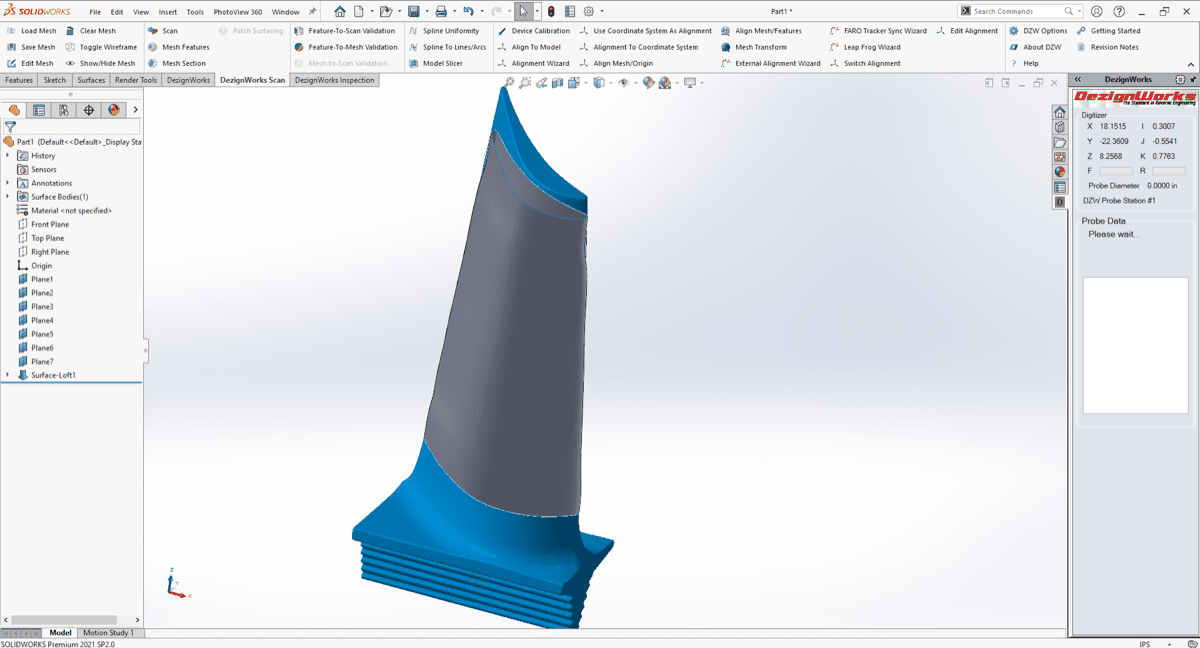Viewport: 1200px width, 648px height.
Task: Pin the SolidWorks menu bar
Action: tap(313, 12)
